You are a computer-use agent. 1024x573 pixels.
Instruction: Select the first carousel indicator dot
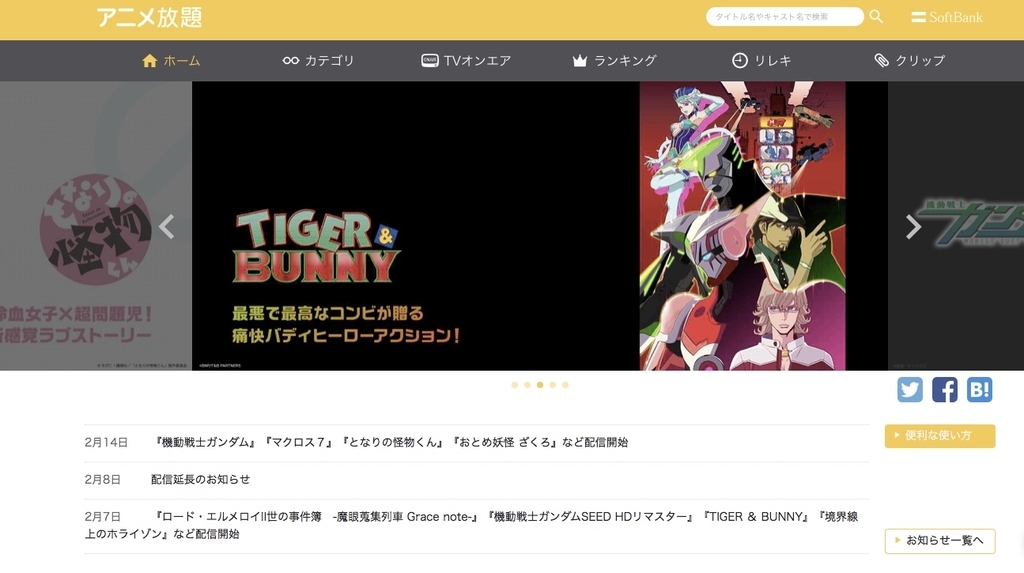point(515,385)
